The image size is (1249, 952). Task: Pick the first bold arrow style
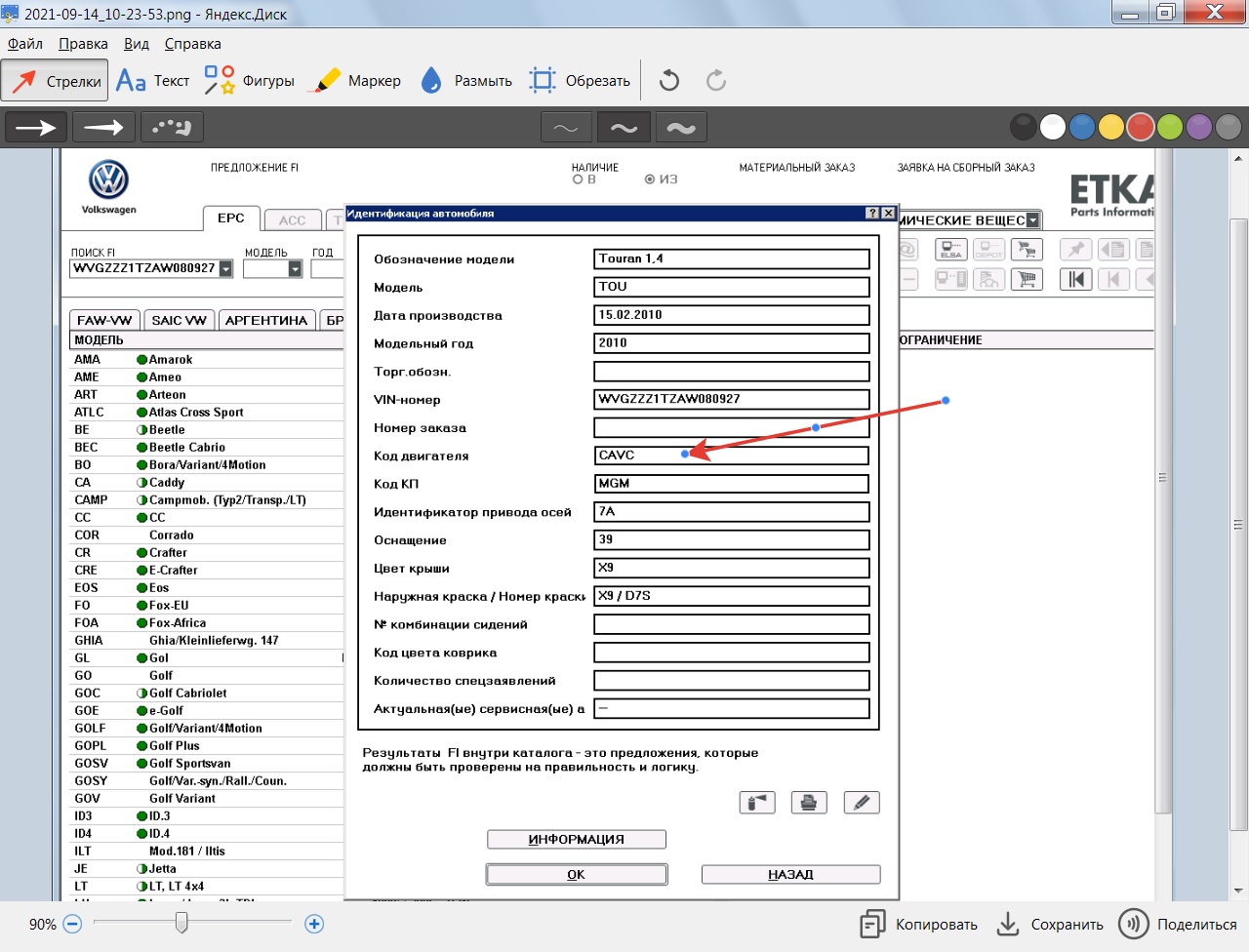click(36, 127)
